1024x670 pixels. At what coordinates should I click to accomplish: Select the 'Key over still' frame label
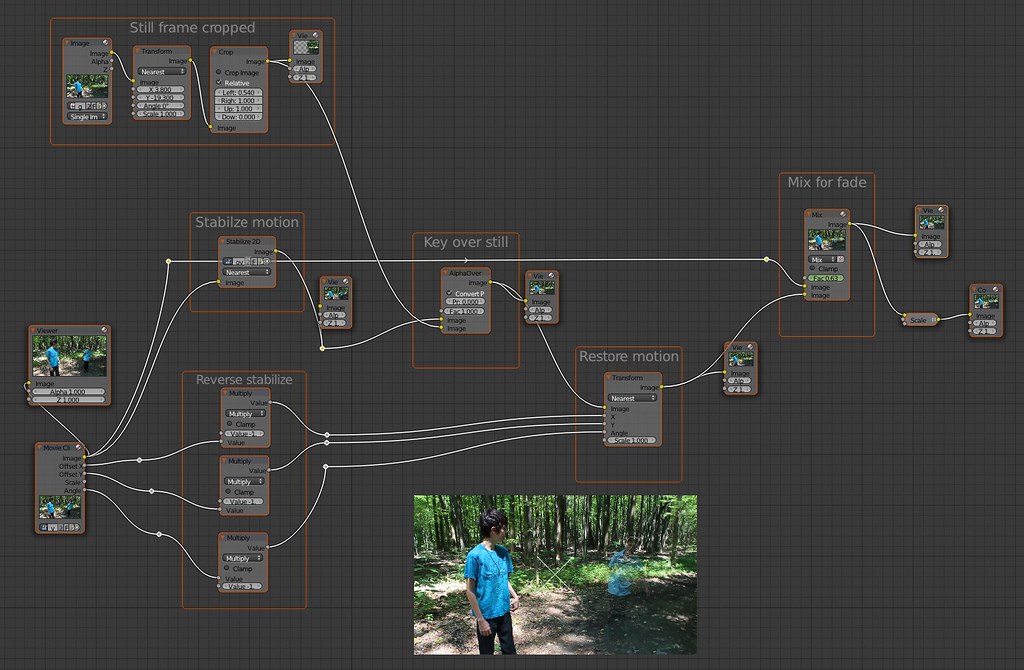pos(466,242)
